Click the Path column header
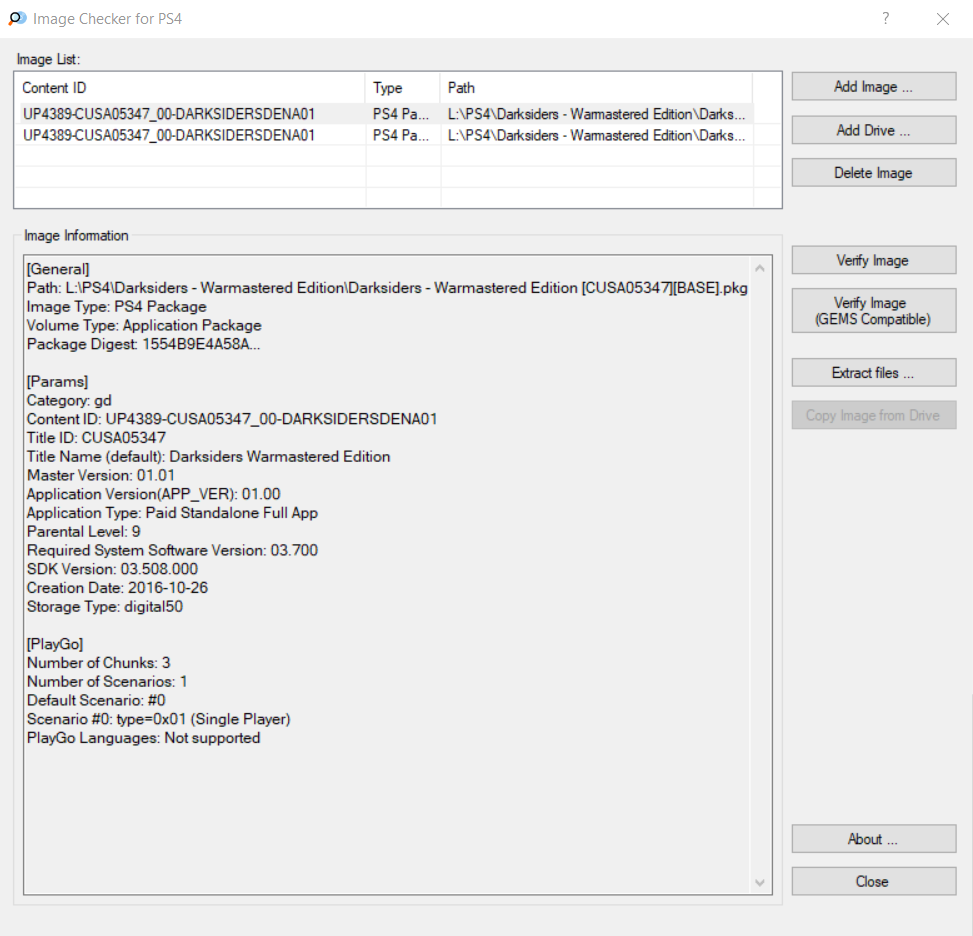 click(x=596, y=88)
